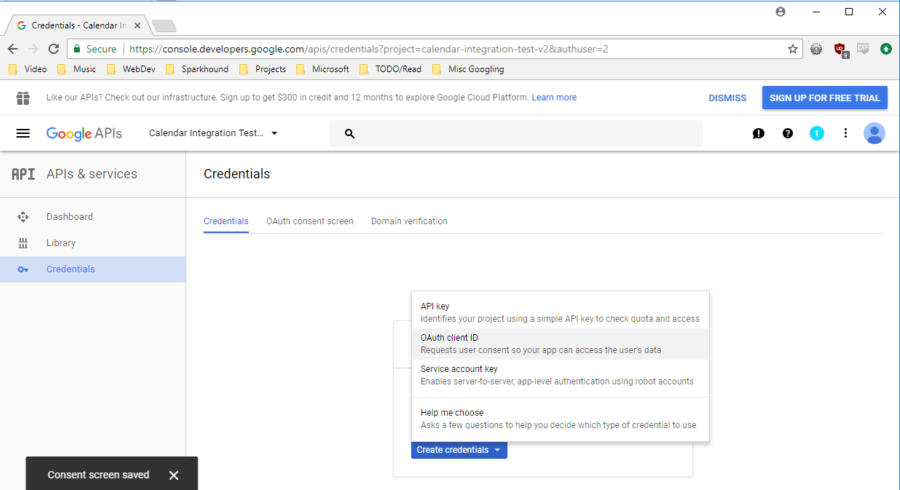Open the Sparkhound bookmarks folder
Viewport: 900px width, 490px height.
point(197,69)
